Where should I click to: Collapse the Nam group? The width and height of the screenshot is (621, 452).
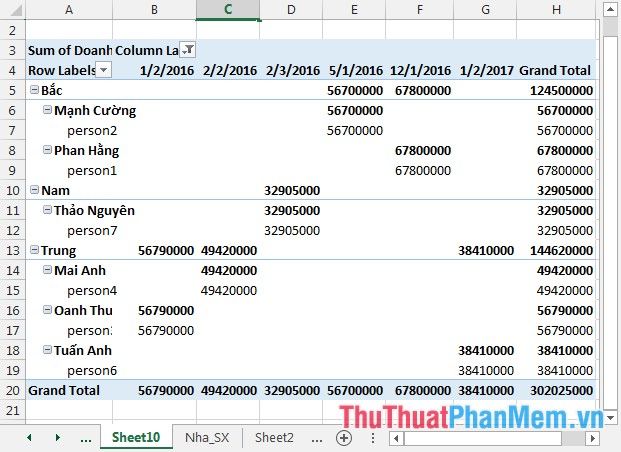pyautogui.click(x=34, y=190)
